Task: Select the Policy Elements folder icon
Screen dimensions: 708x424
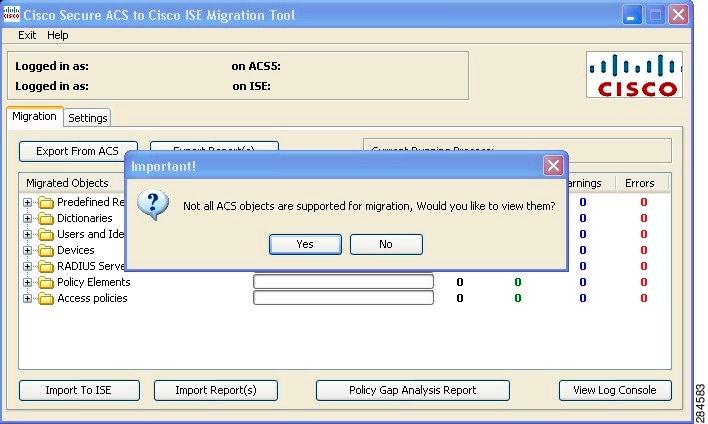Action: pyautogui.click(x=46, y=283)
